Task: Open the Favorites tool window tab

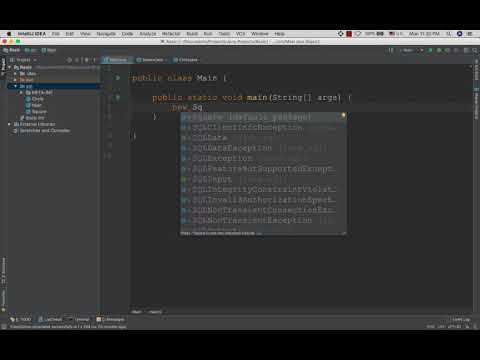Action: (x=3, y=300)
